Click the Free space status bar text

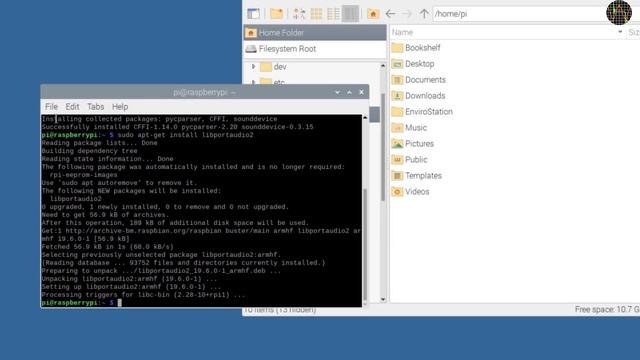point(607,309)
